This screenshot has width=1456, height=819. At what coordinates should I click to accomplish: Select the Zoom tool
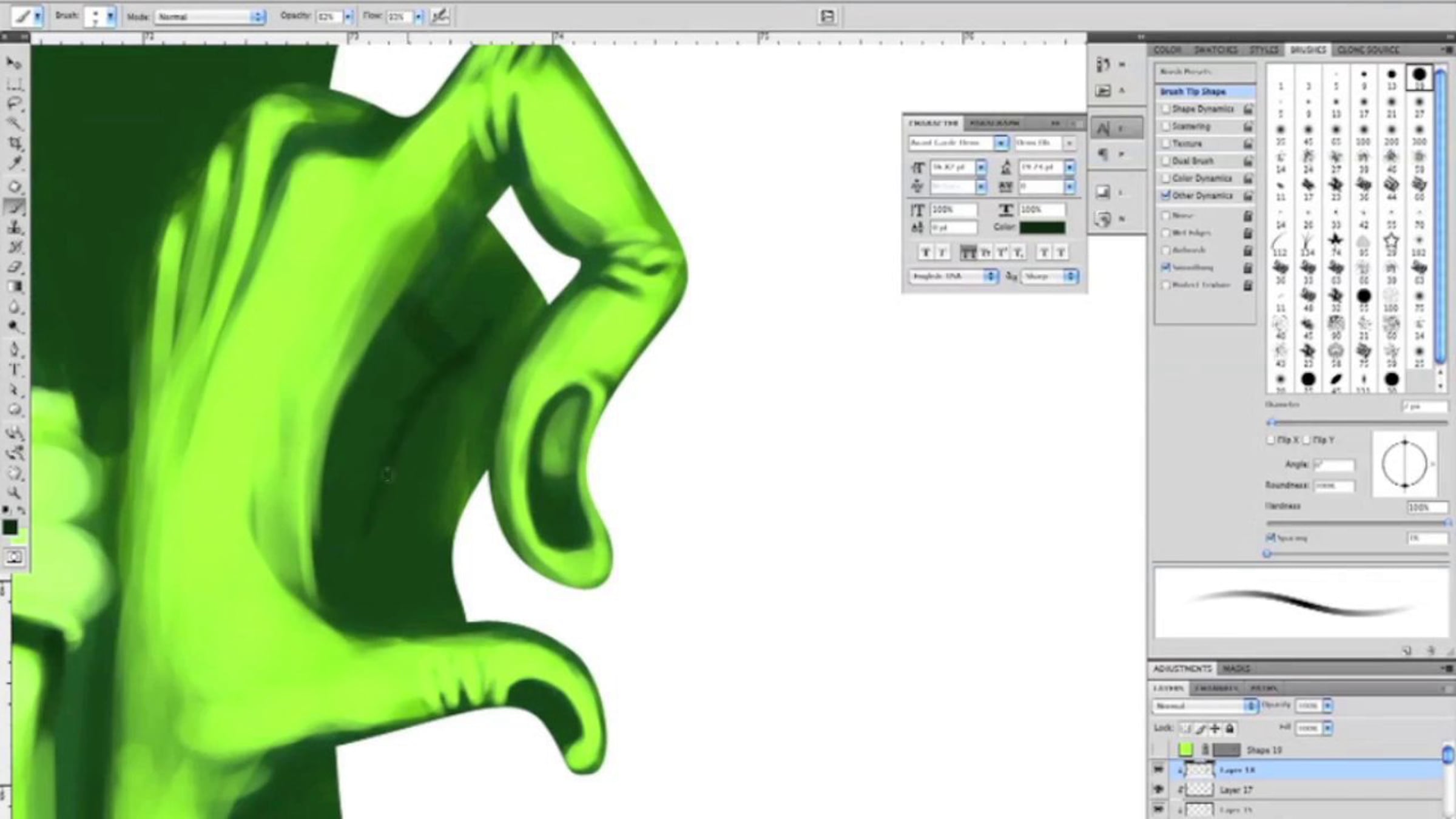click(15, 493)
